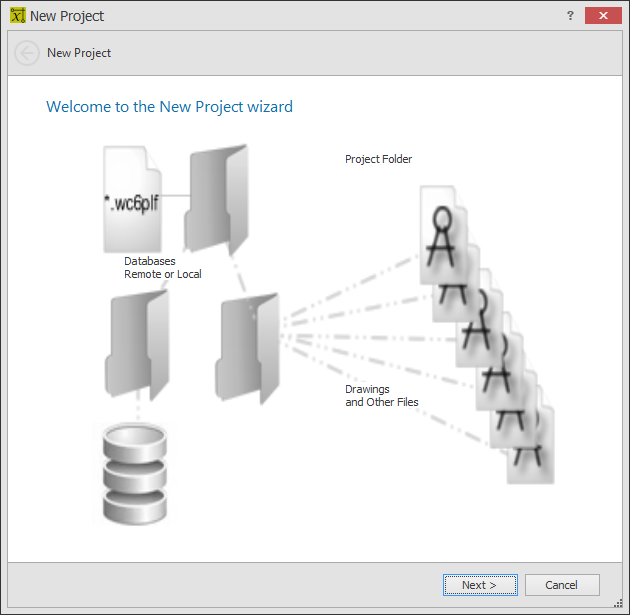Click the Next > button
The height and width of the screenshot is (615, 630).
480,585
